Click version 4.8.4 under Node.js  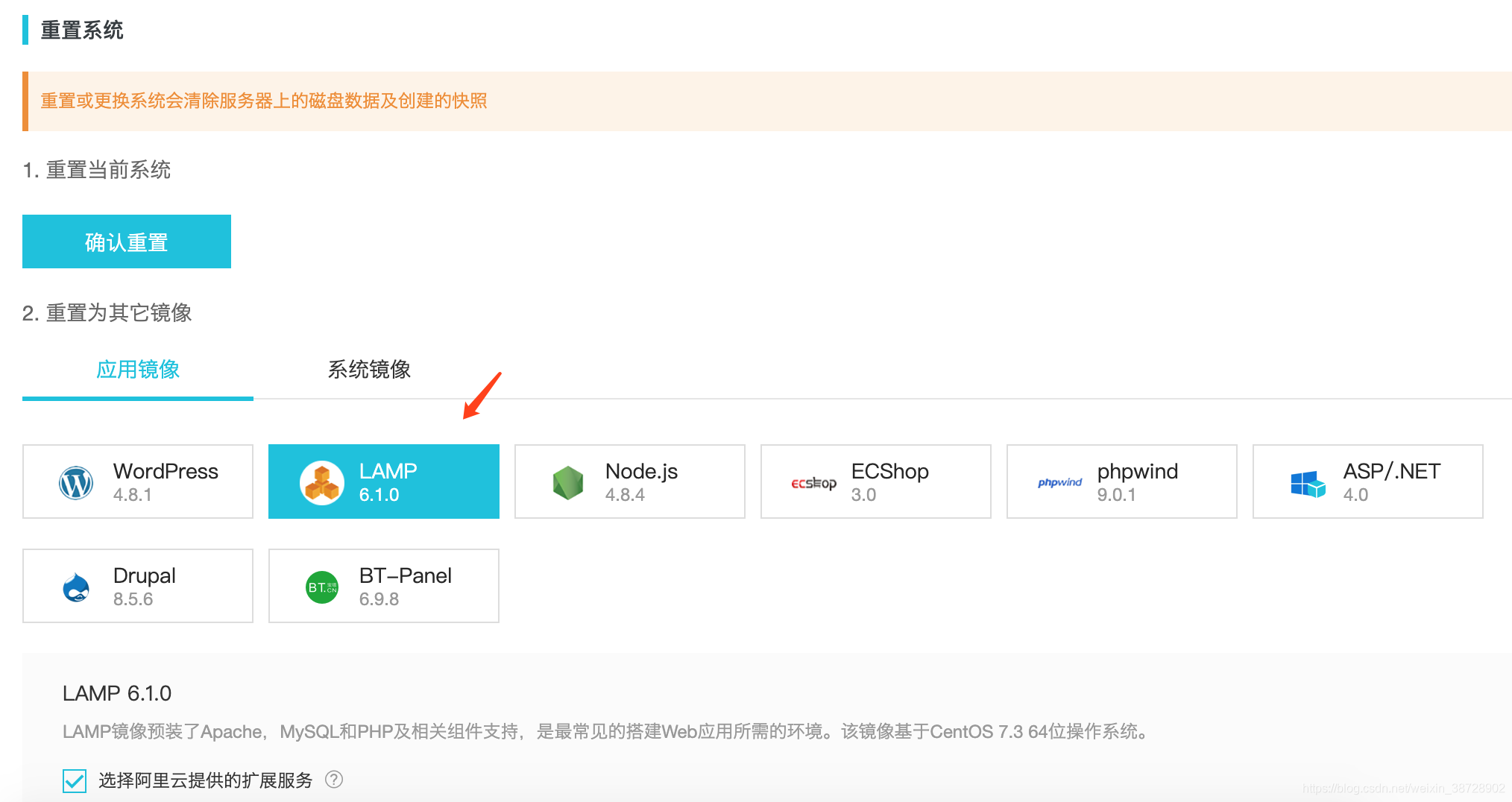(625, 495)
